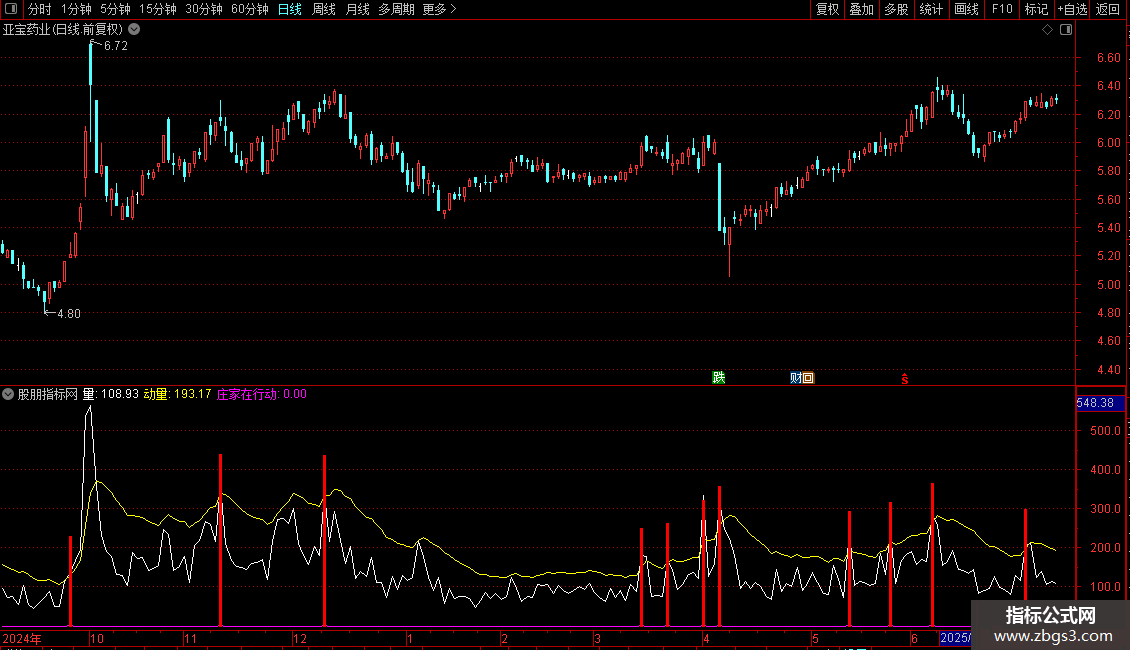Select the 周线 weekly chart tab
The image size is (1130, 650).
324,9
